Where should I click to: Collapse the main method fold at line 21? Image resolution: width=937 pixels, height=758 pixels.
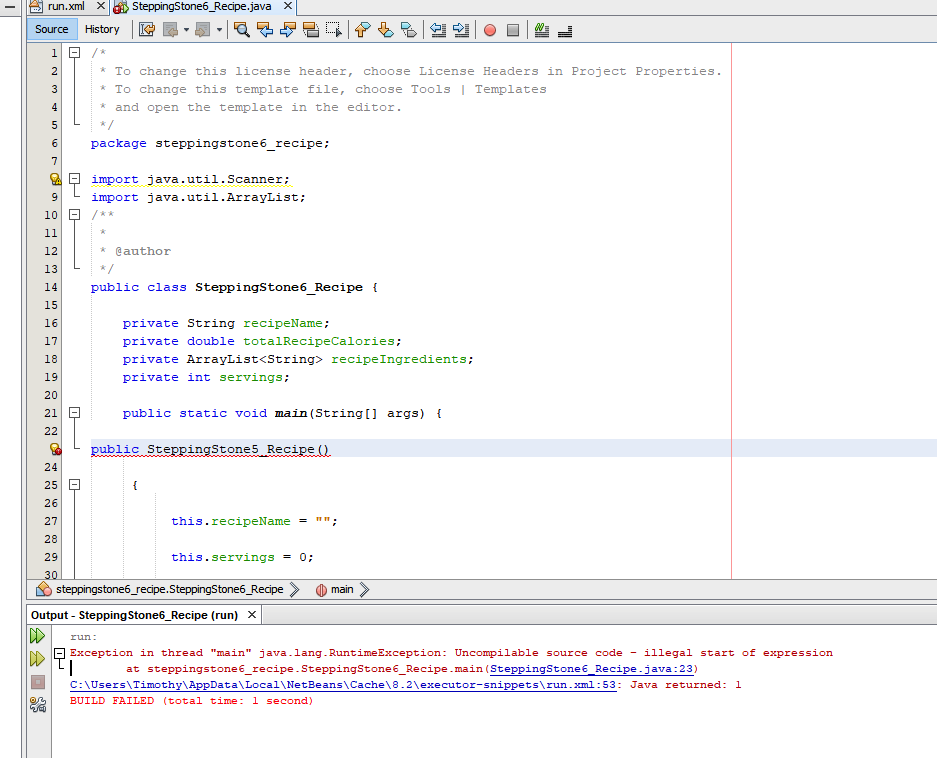(x=75, y=412)
